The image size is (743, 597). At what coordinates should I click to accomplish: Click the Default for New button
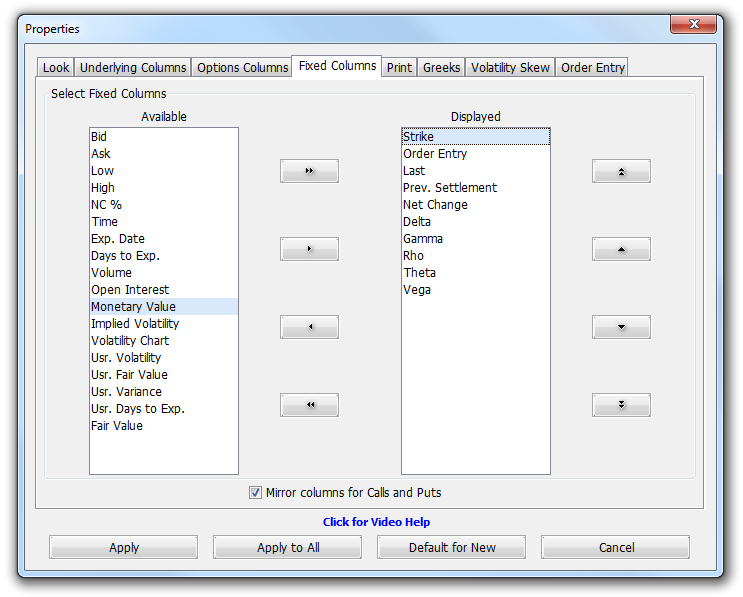click(x=452, y=547)
